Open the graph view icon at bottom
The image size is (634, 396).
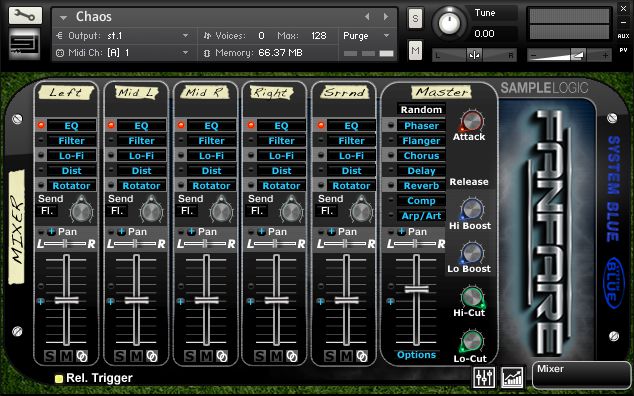[x=512, y=377]
